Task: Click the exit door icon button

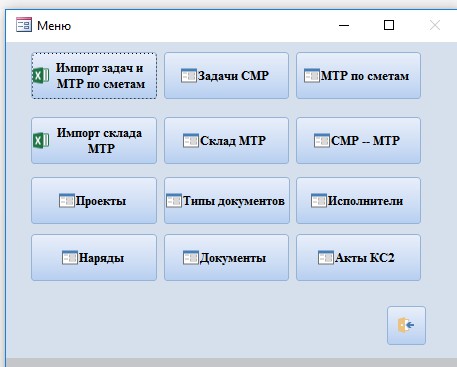Action: [406, 325]
